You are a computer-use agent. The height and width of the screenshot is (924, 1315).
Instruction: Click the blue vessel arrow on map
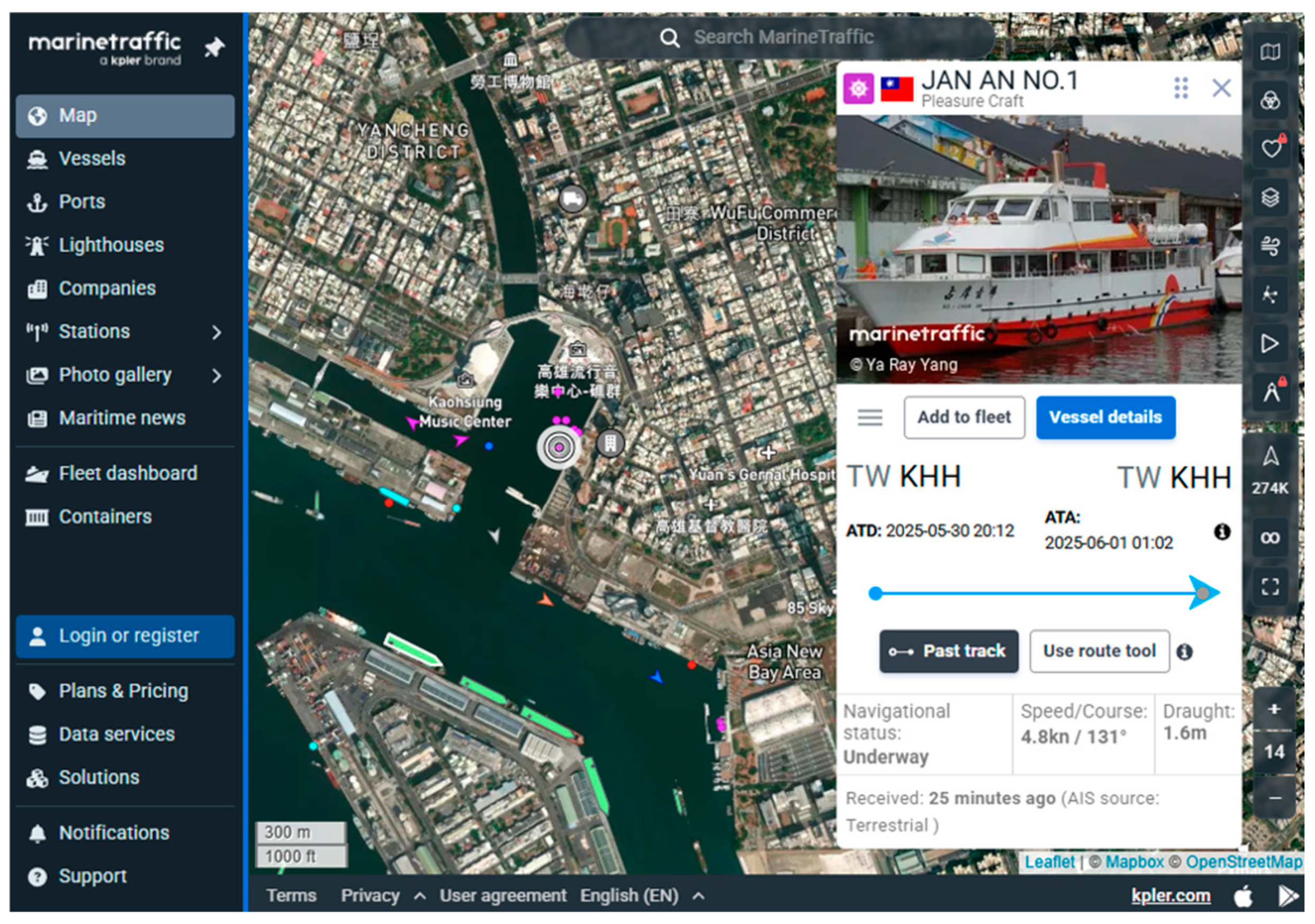coord(657,677)
